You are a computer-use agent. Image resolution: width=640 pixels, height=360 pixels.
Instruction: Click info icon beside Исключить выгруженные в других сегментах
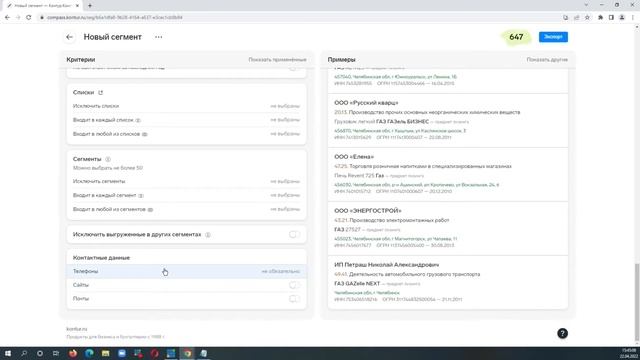208,235
